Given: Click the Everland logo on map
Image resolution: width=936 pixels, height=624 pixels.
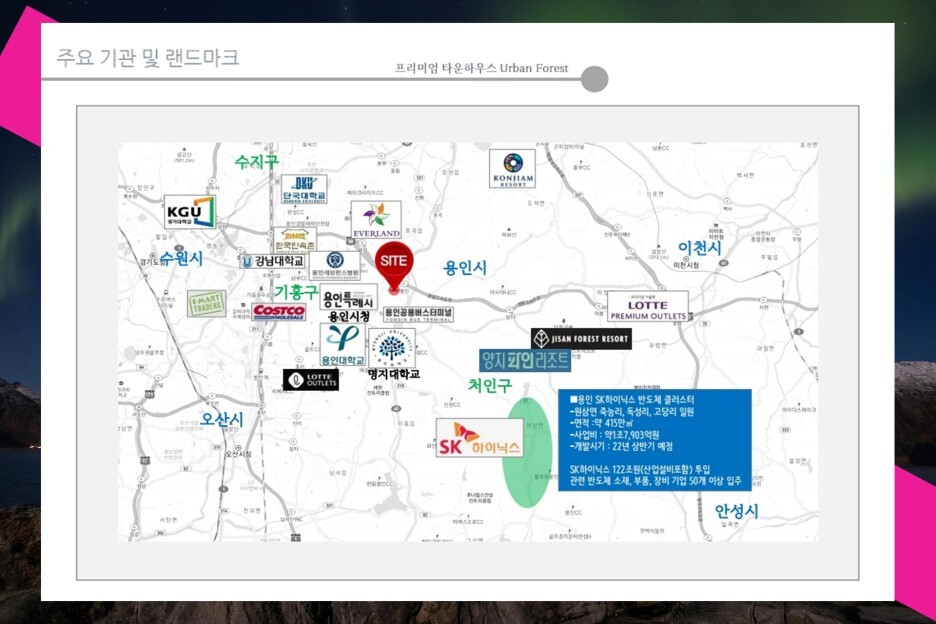Looking at the screenshot, I should tap(376, 220).
